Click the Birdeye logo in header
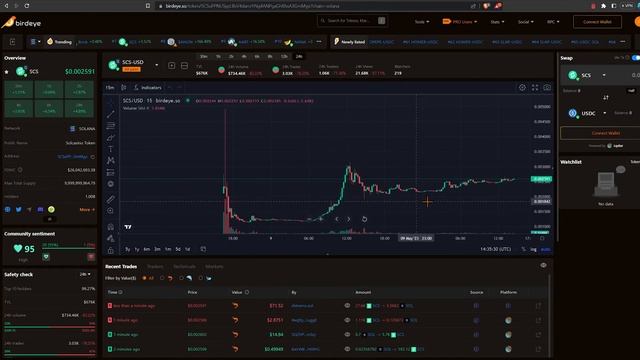This screenshot has height=360, width=640. [21, 22]
